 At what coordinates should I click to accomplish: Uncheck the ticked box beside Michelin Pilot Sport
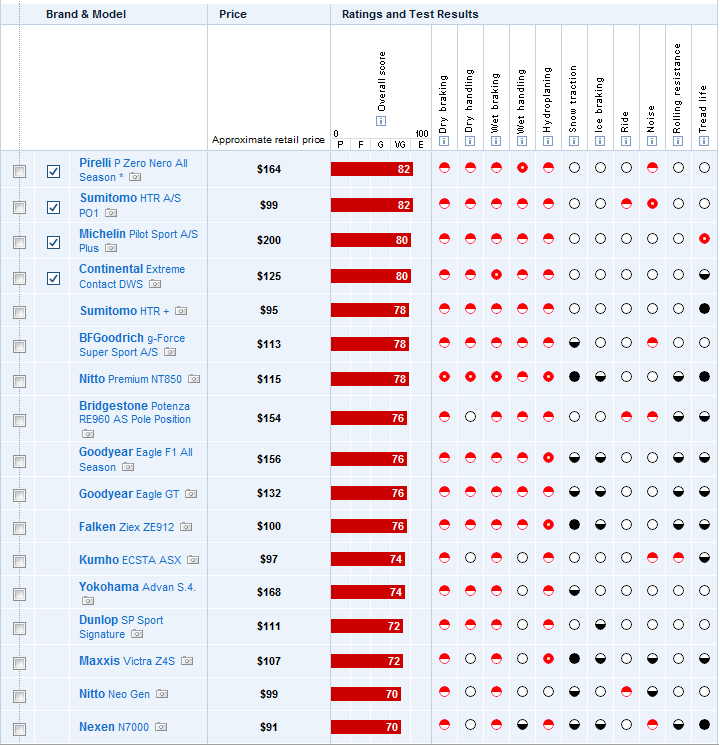pos(54,242)
